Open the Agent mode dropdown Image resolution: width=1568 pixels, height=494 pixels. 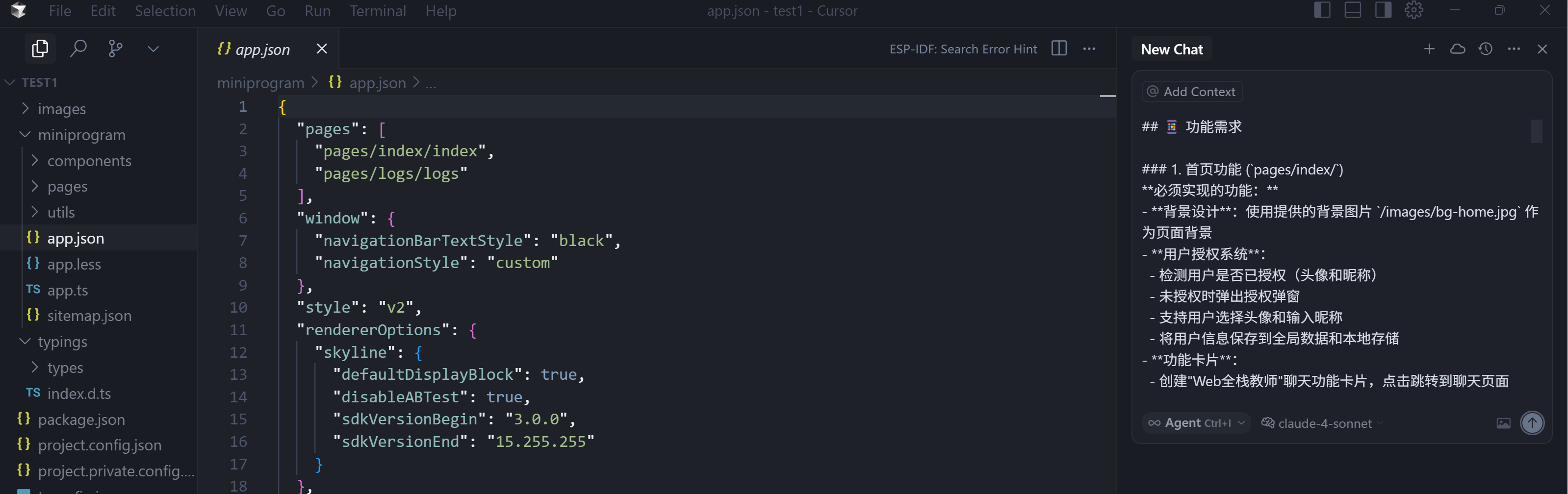point(1196,423)
